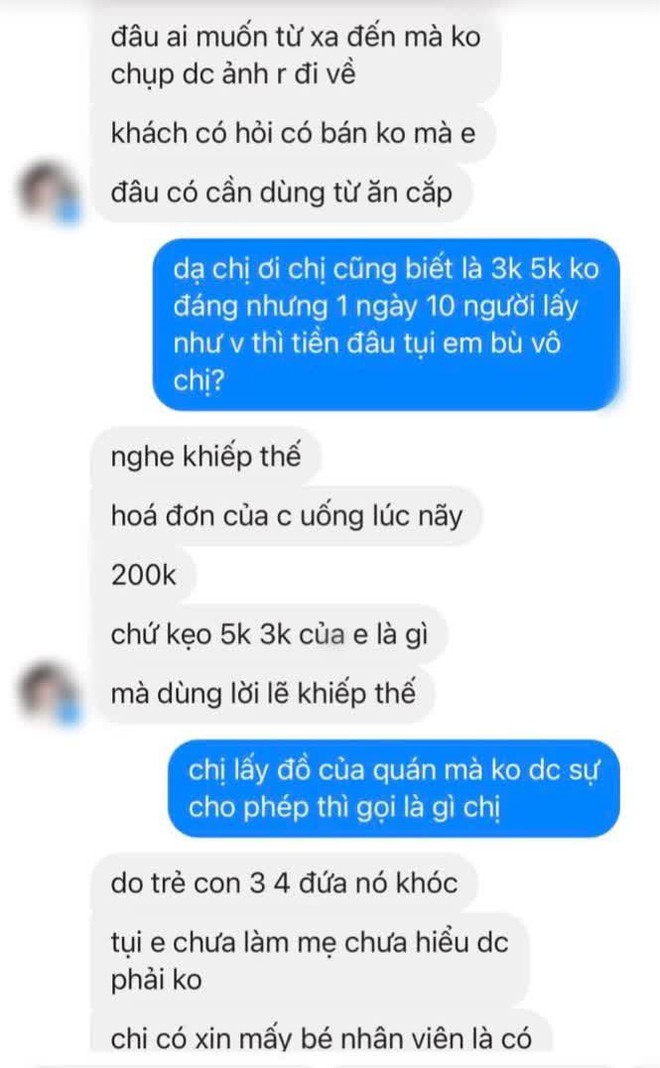This screenshot has height=1068, width=660.
Task: Select message 'đâu có cần dùng từ ăn cắp'
Action: click(x=282, y=192)
